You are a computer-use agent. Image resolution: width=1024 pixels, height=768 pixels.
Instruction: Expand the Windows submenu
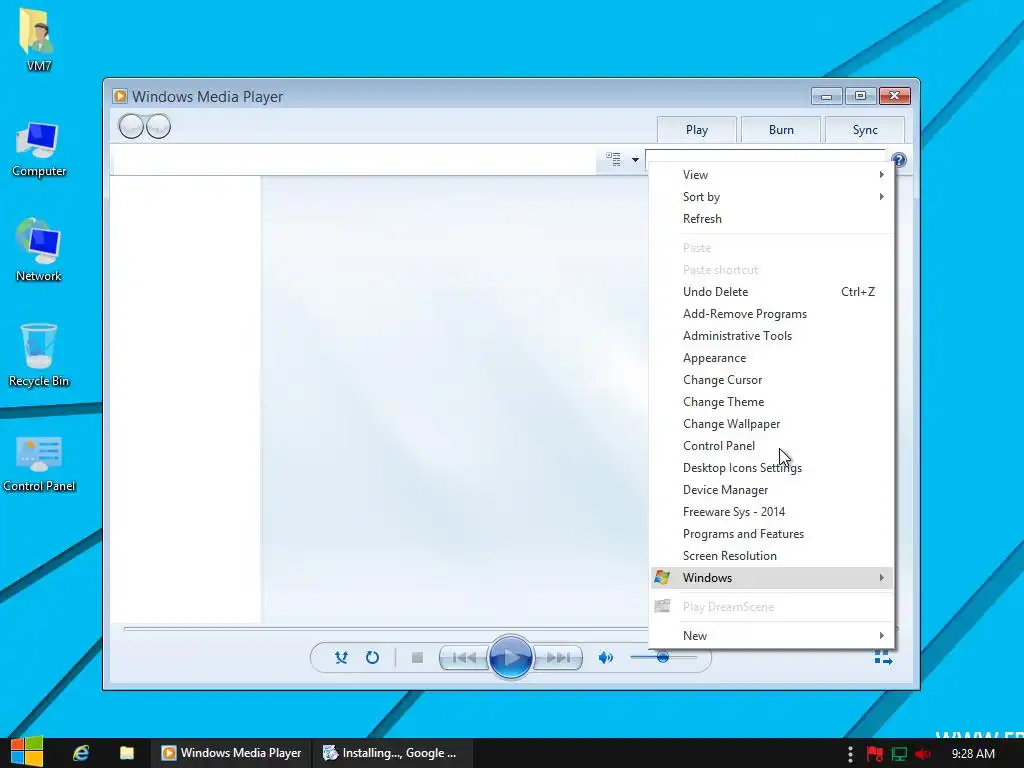772,578
